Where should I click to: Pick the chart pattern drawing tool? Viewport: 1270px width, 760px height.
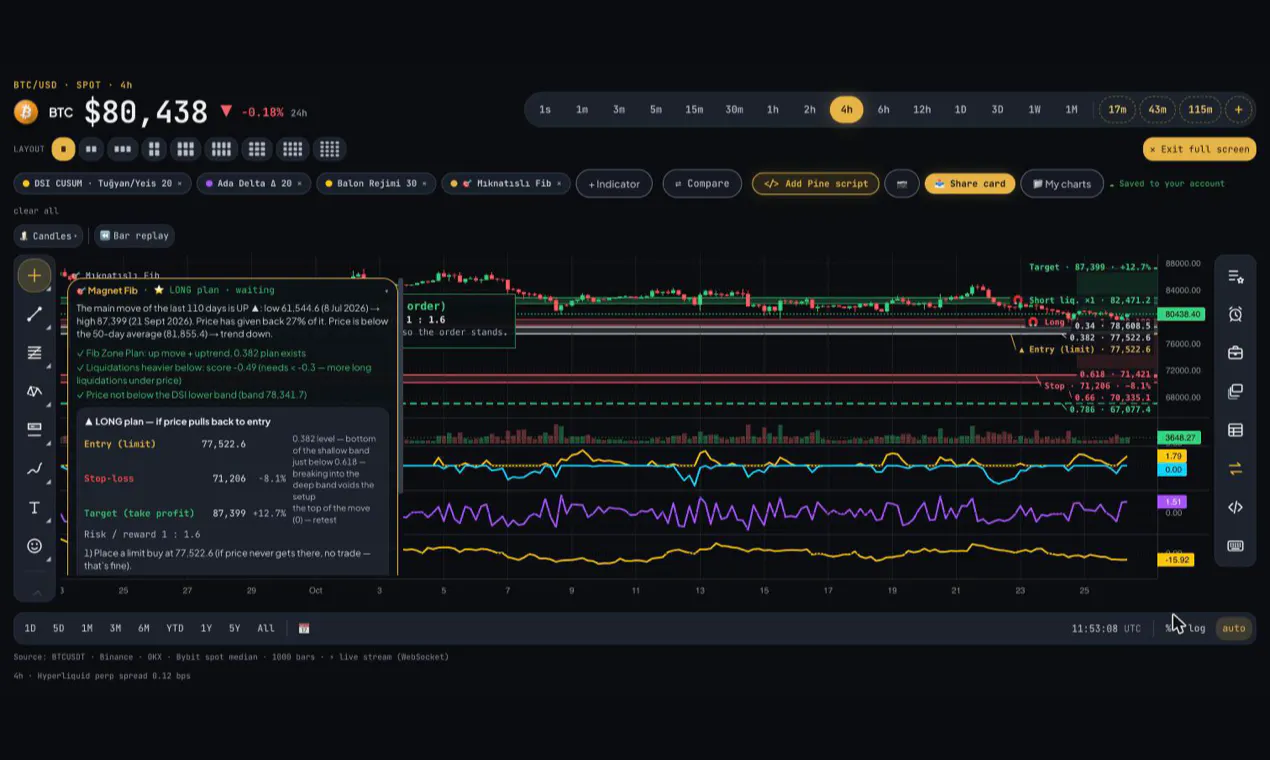coord(34,391)
